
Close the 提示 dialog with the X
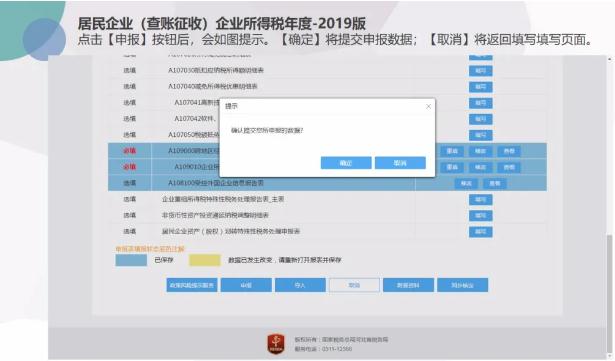[x=428, y=106]
